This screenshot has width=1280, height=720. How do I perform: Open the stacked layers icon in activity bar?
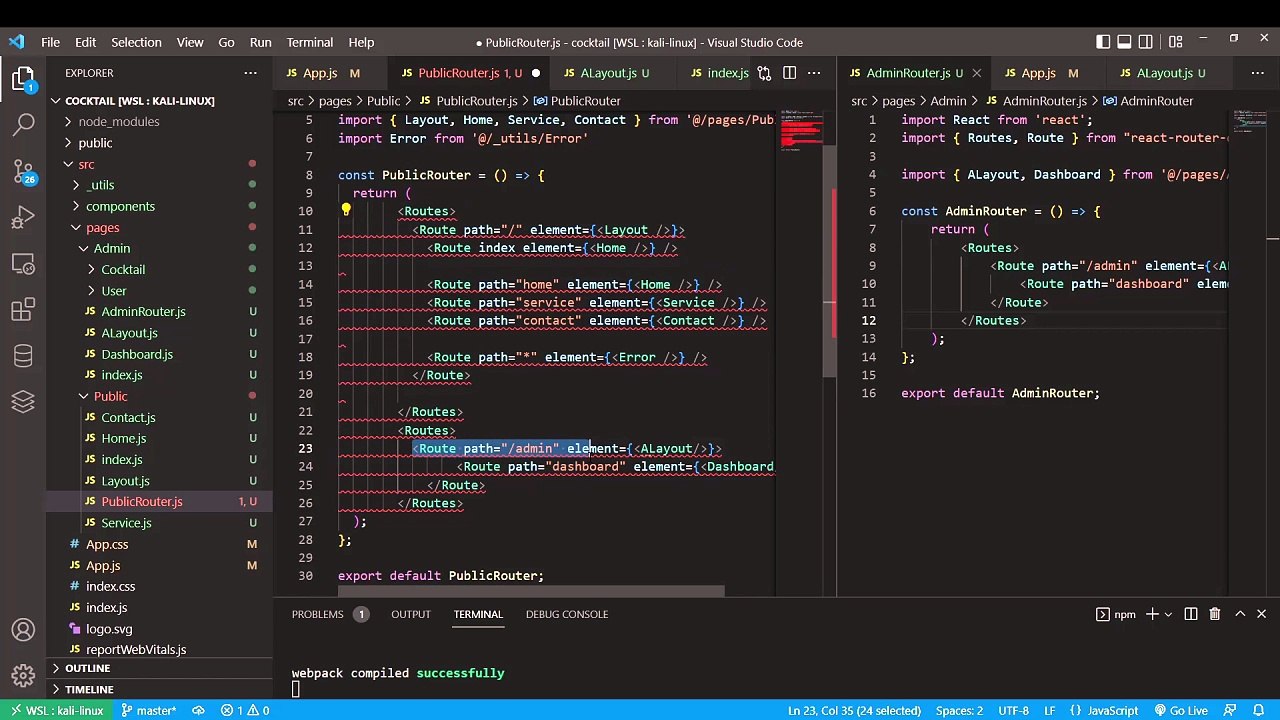pos(24,401)
